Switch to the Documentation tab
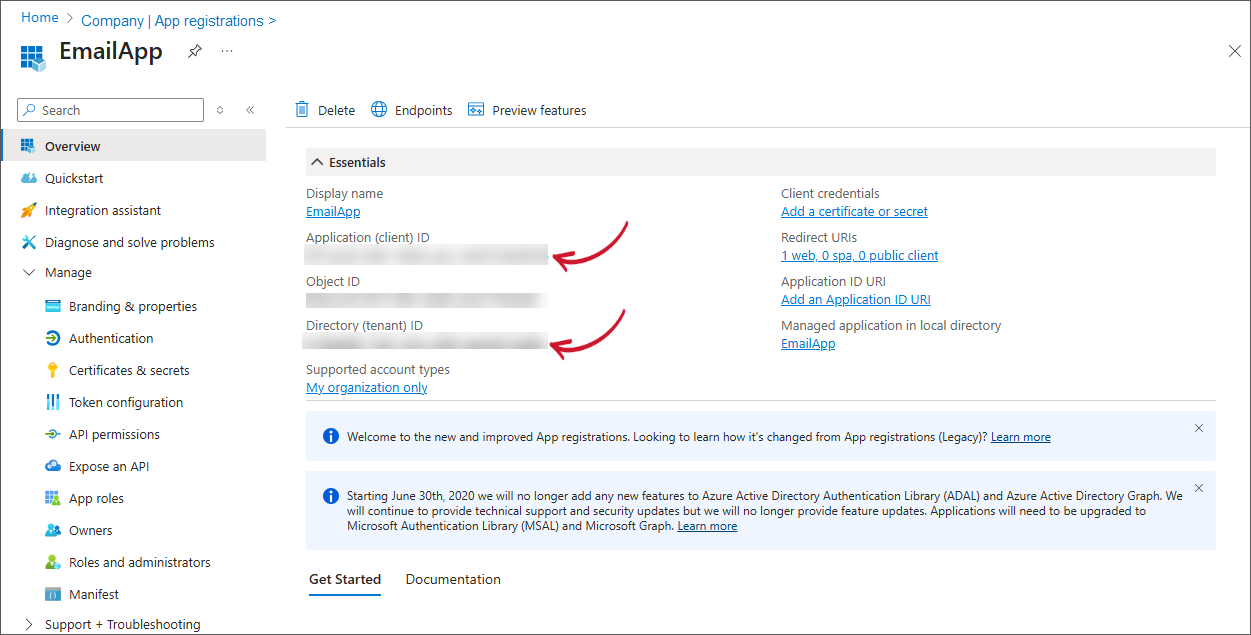 click(453, 580)
